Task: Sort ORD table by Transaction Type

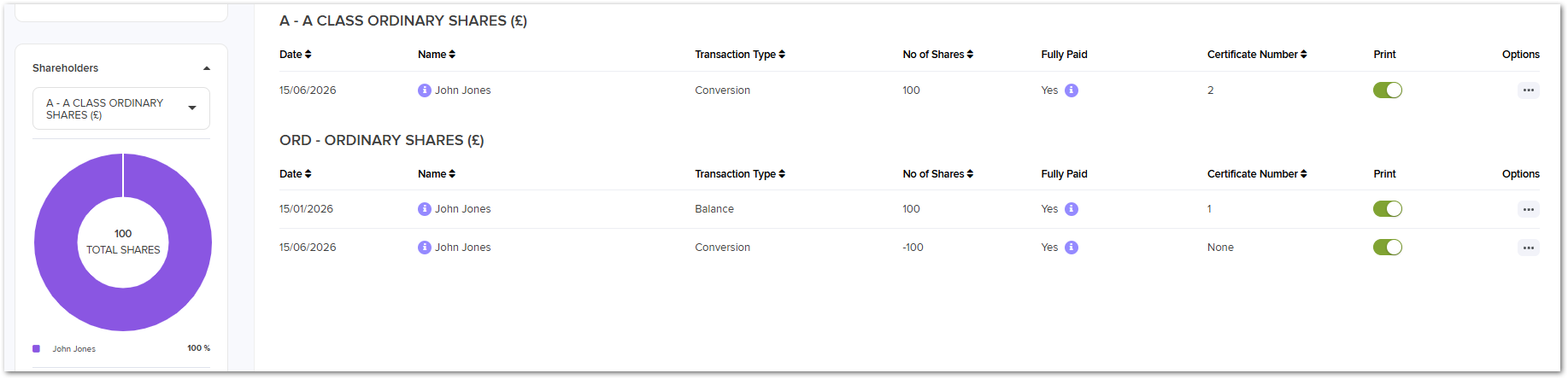Action: (x=740, y=174)
